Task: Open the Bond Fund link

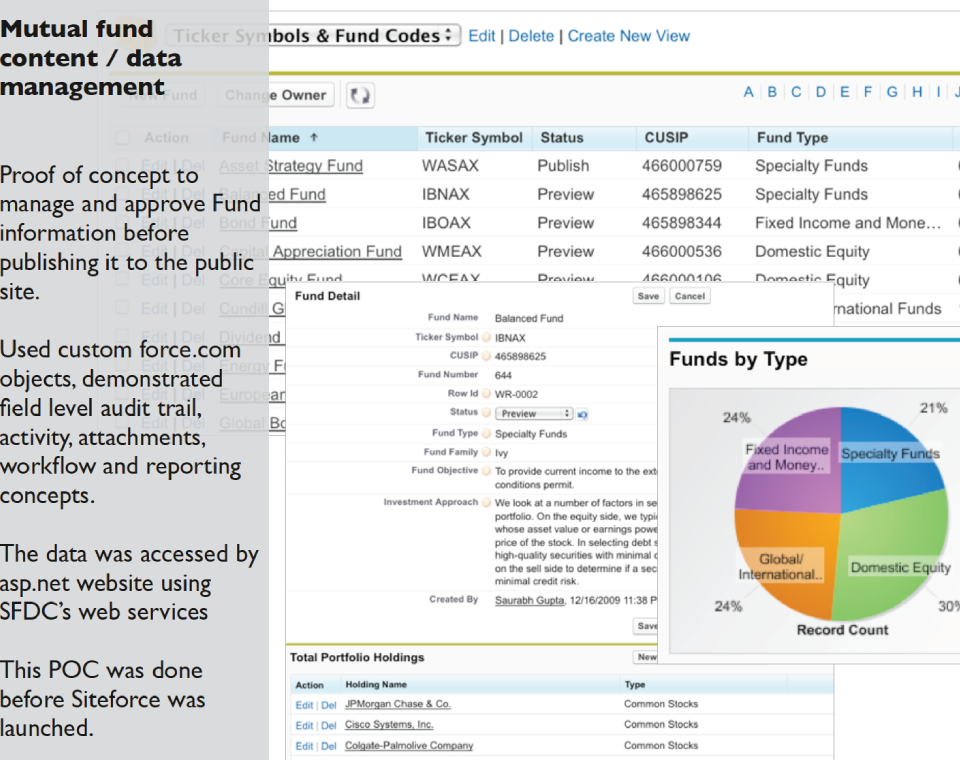Action: [258, 223]
